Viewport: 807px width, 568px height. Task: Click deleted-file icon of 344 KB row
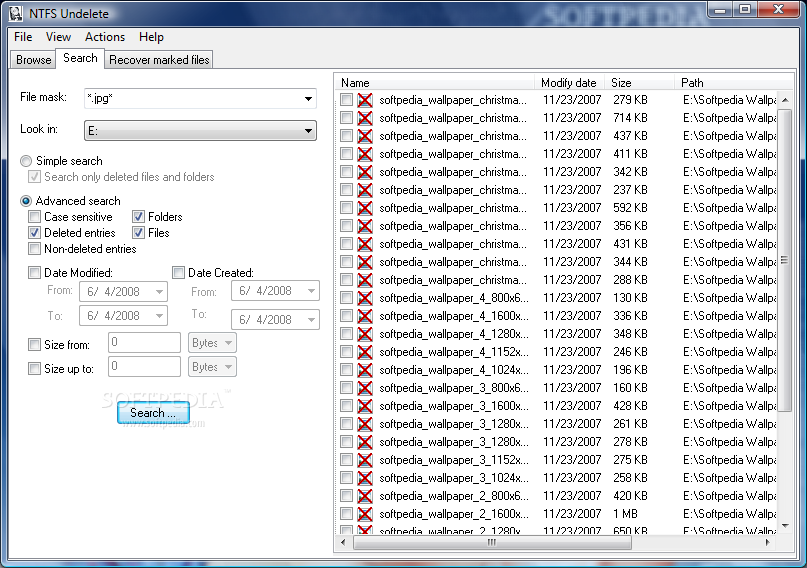coord(365,262)
